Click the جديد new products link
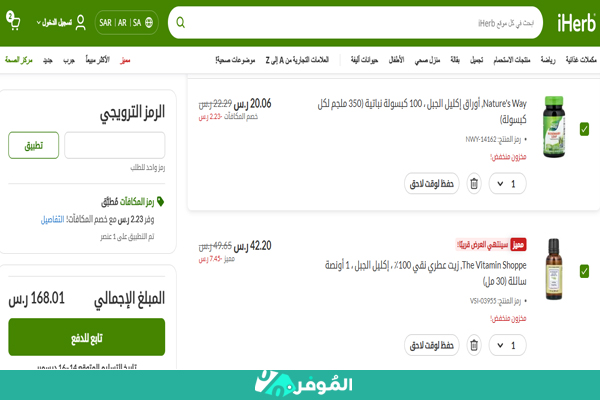Screen dimensions: 600x400 (x=47, y=60)
